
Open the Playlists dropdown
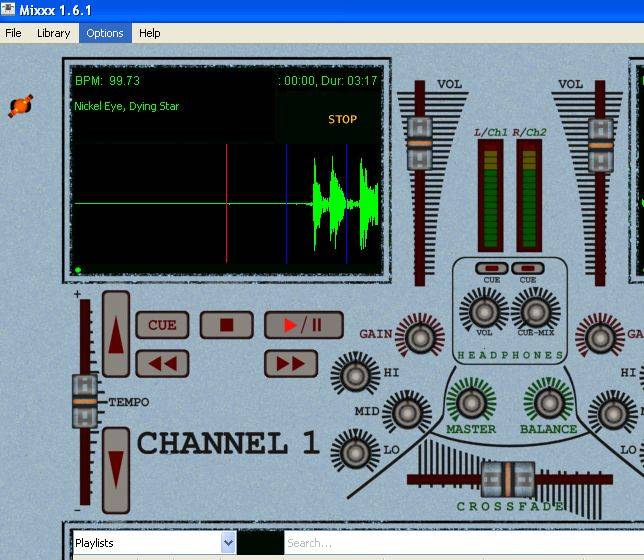tap(154, 543)
